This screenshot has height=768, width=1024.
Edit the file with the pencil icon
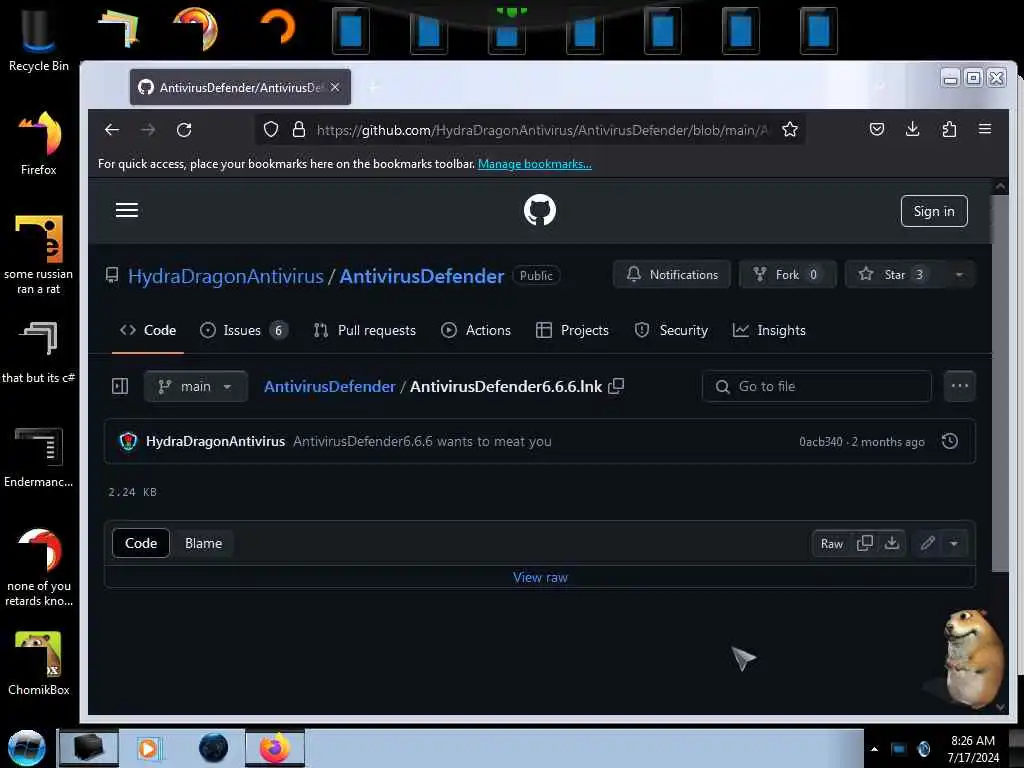click(927, 543)
